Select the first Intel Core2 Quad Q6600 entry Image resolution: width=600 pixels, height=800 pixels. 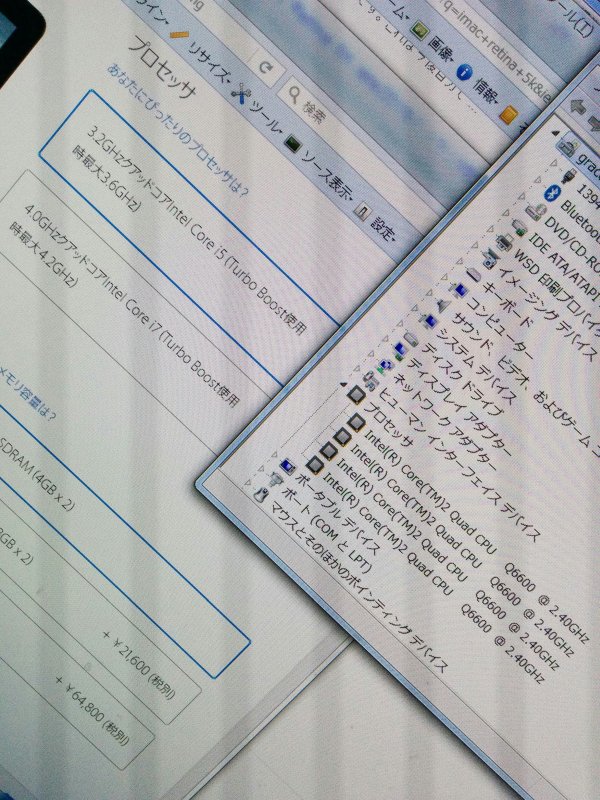pyautogui.click(x=477, y=535)
